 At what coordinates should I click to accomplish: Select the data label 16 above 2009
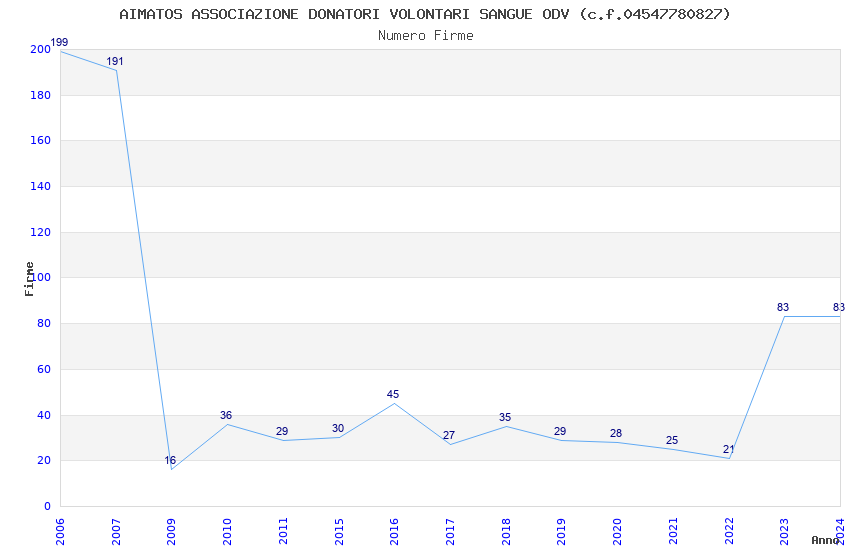click(x=170, y=461)
